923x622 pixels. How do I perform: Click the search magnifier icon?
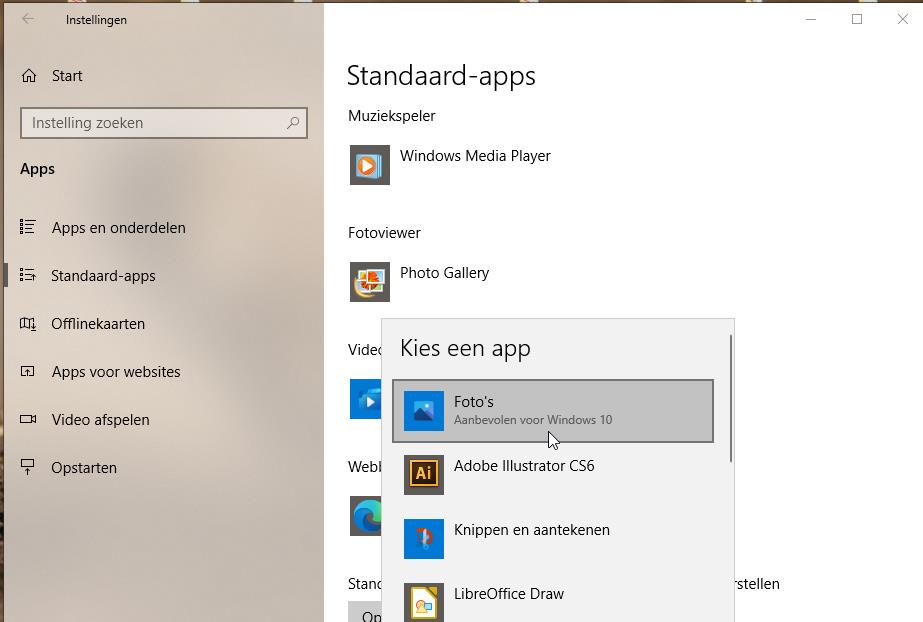pos(293,123)
